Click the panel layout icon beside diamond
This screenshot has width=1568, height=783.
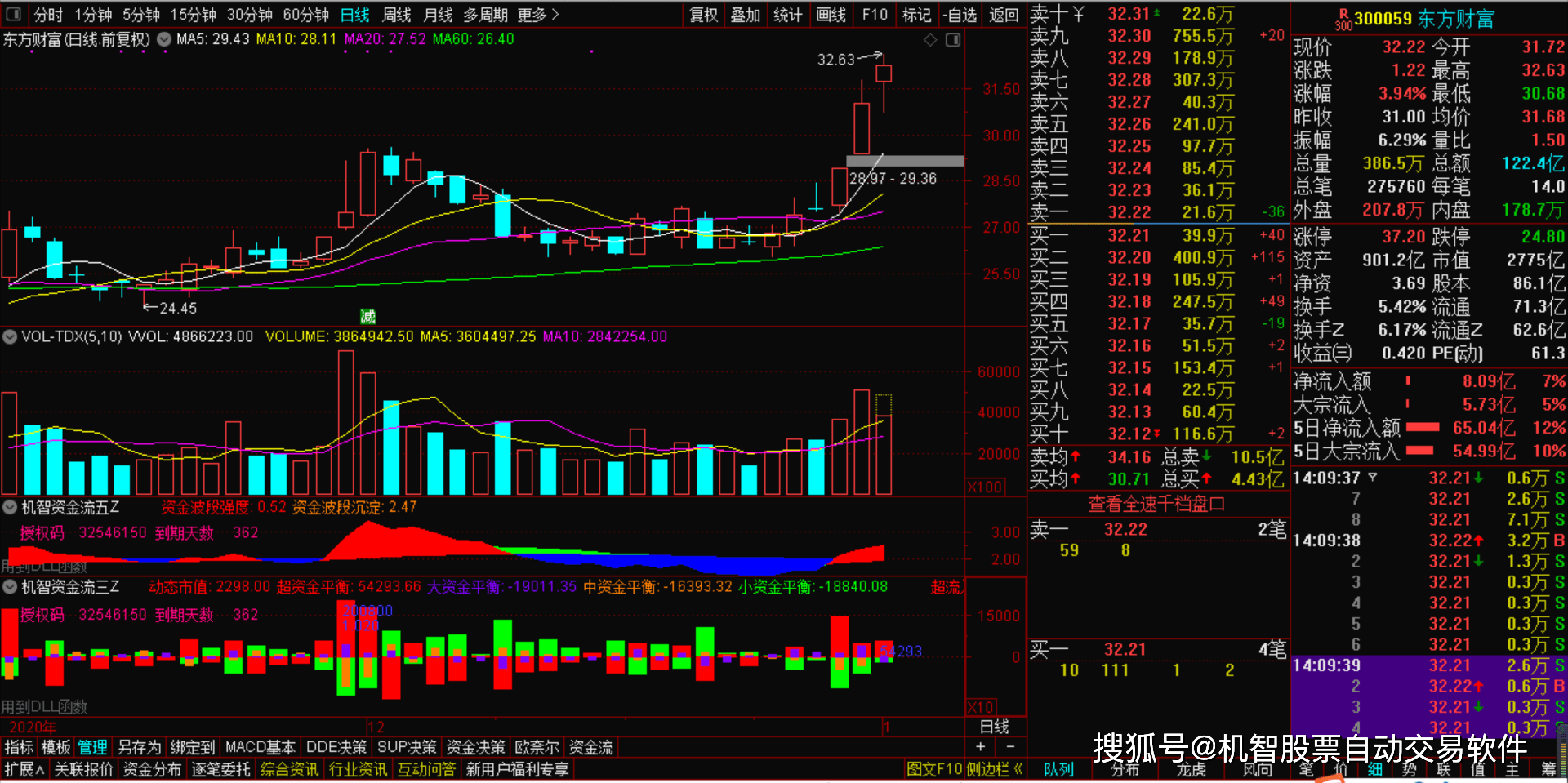[x=953, y=40]
